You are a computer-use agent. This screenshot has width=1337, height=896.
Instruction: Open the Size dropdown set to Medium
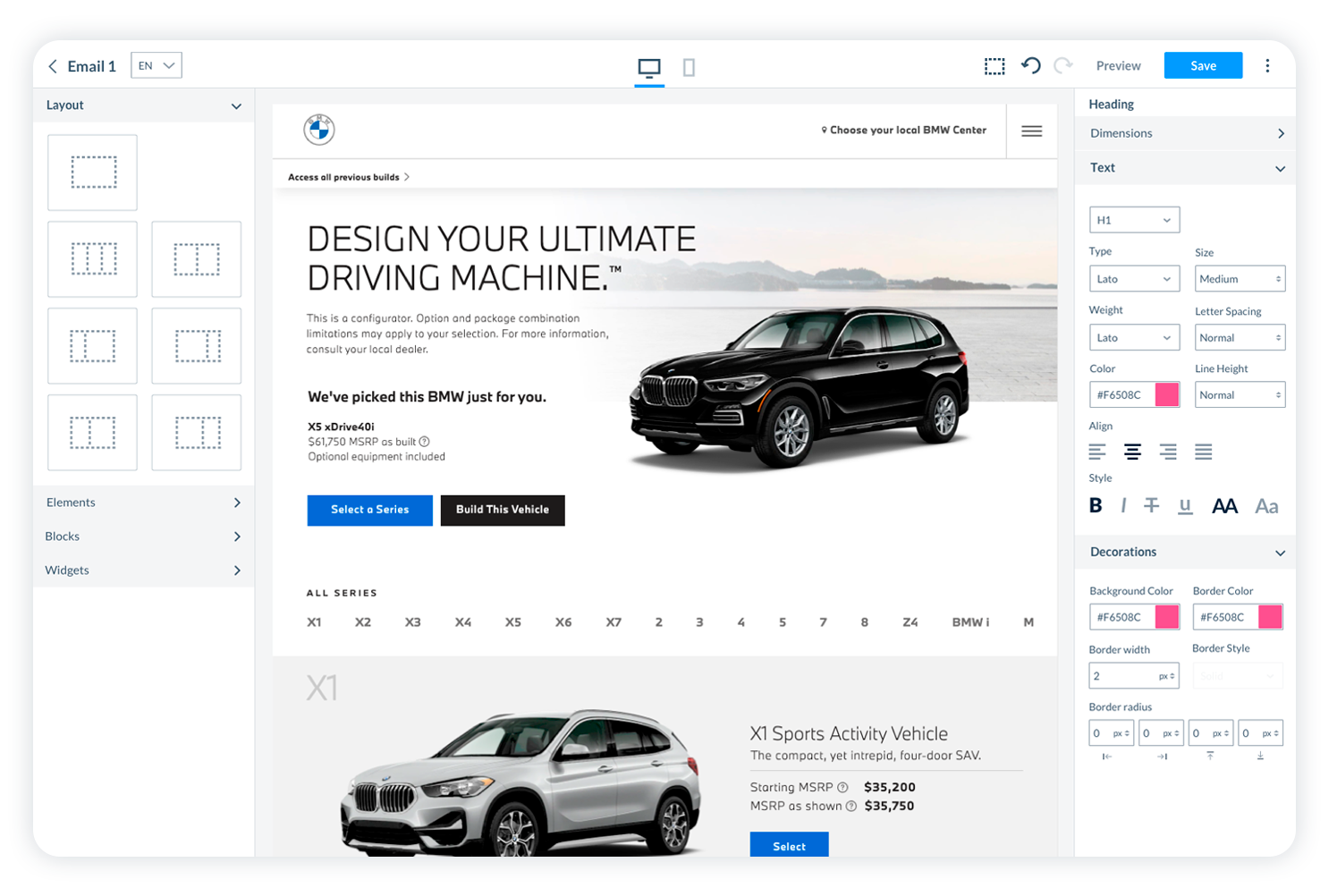(x=1240, y=279)
